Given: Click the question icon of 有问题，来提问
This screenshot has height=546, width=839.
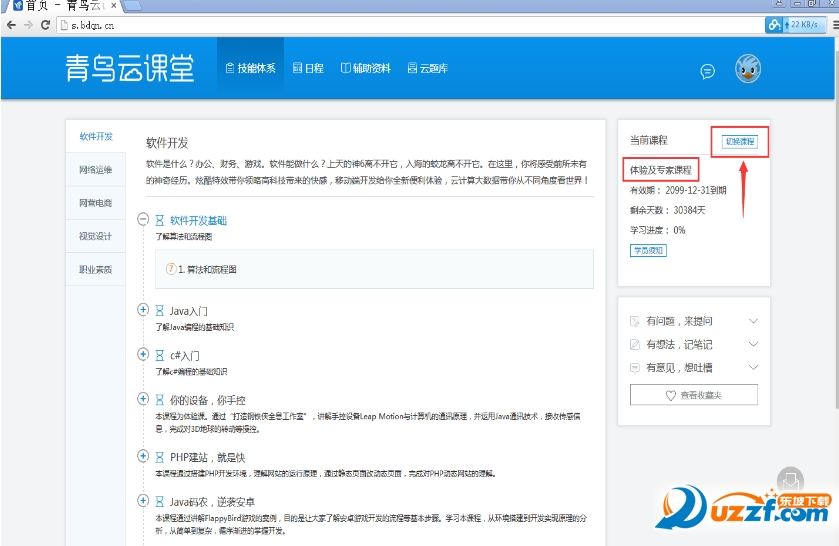Looking at the screenshot, I should (635, 321).
